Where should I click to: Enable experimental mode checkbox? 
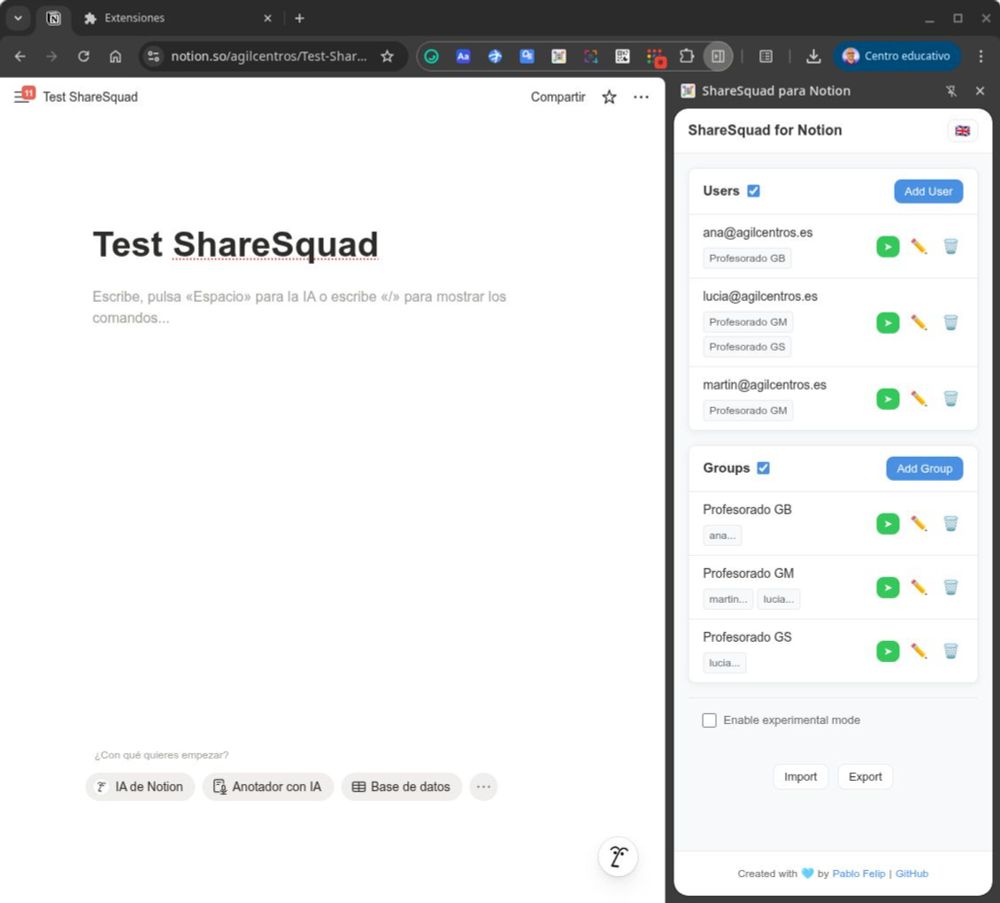[709, 720]
